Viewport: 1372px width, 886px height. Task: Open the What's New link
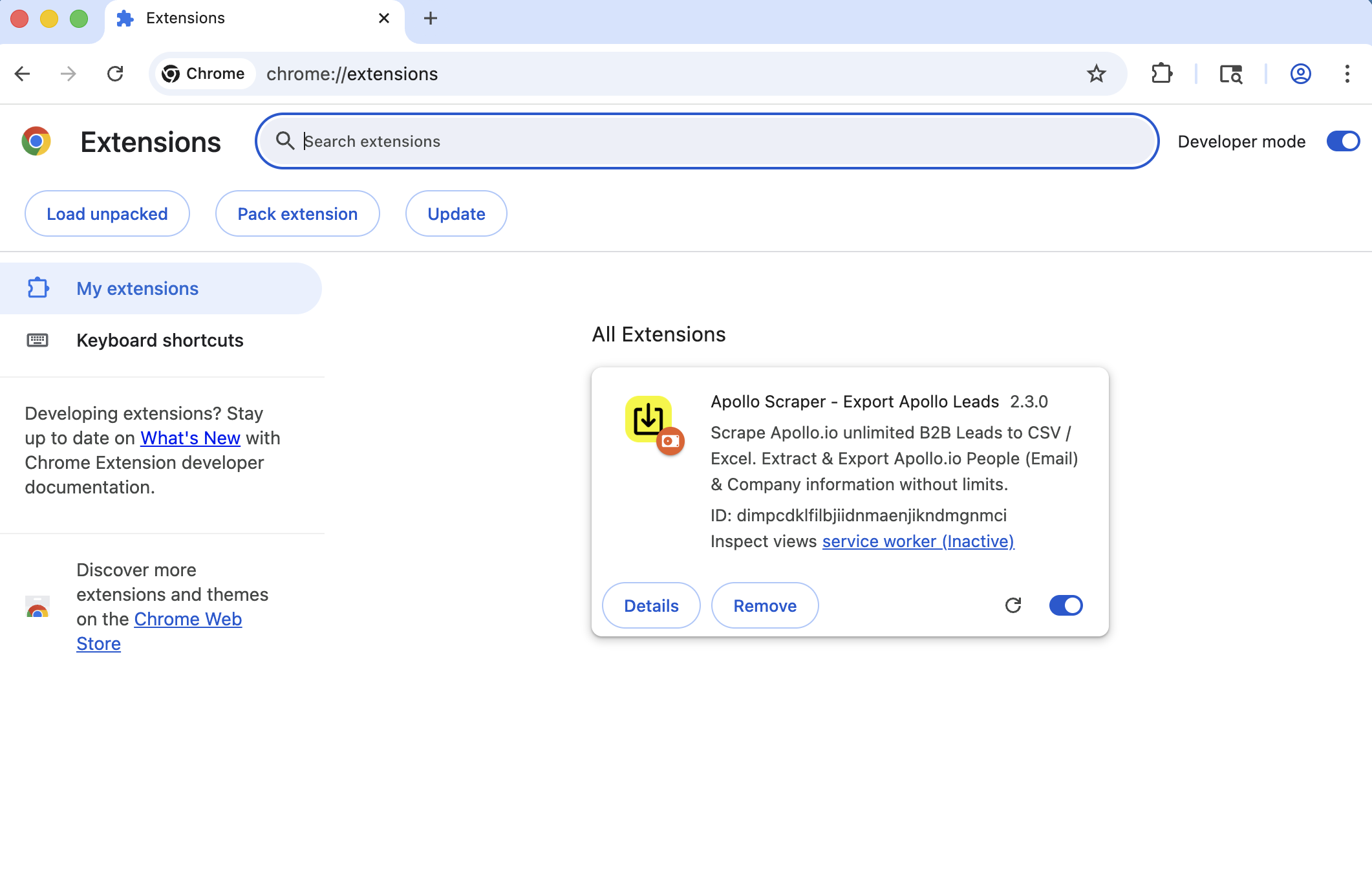pos(190,438)
